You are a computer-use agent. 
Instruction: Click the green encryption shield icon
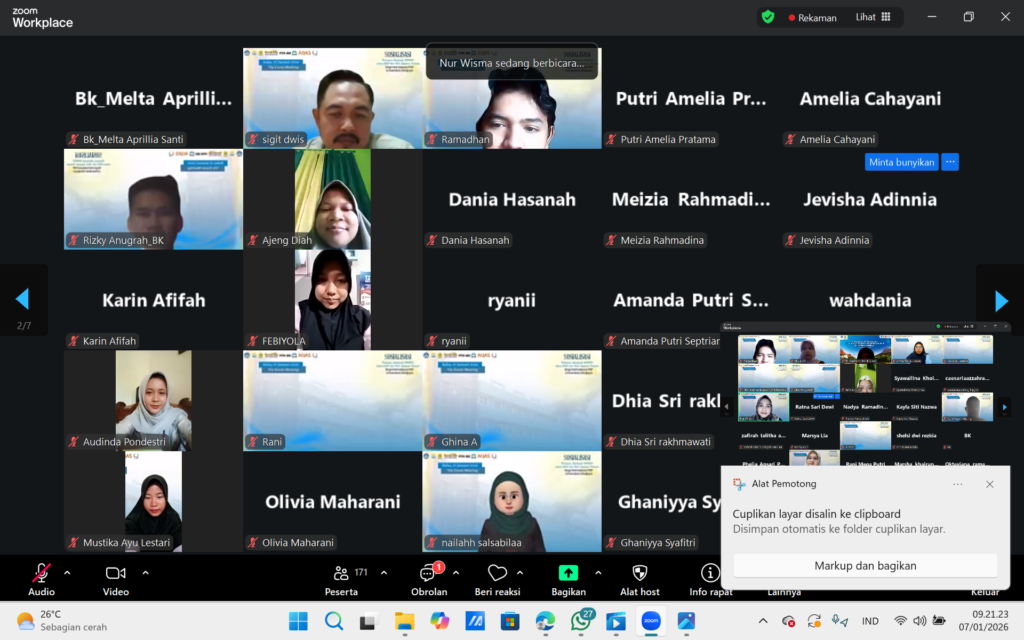768,17
